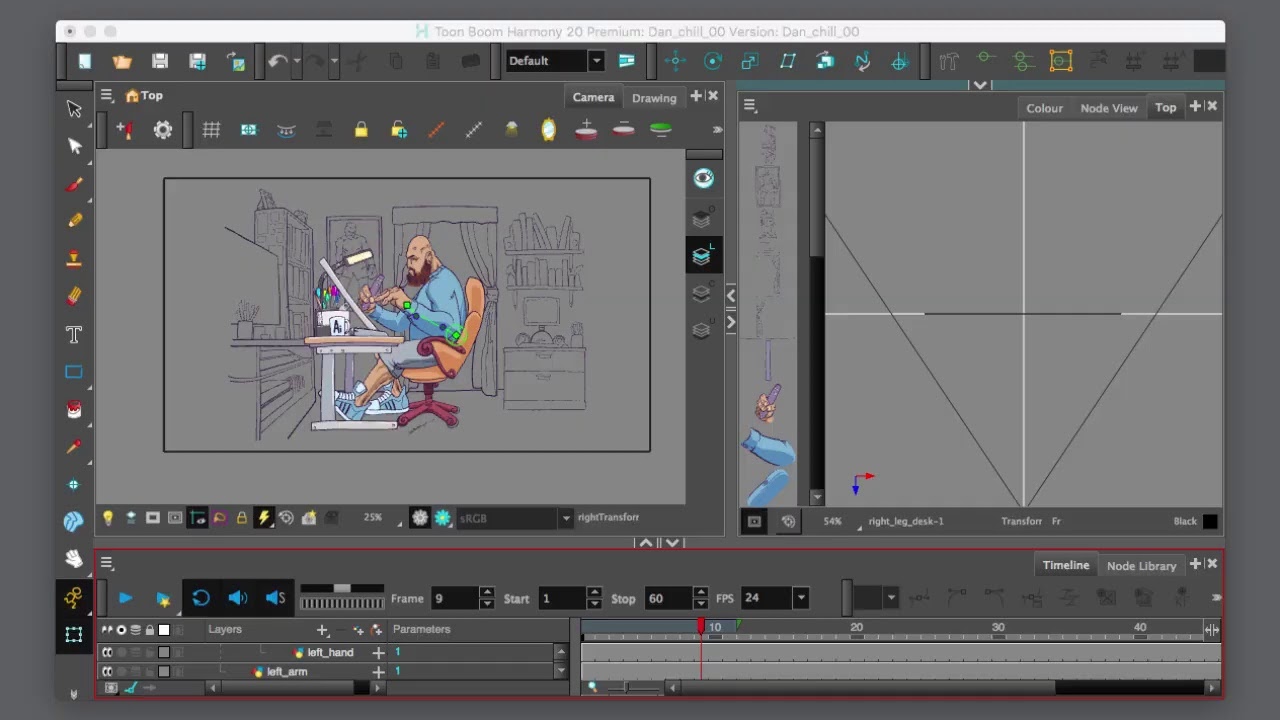1280x720 pixels.
Task: Move the playback speed slider
Action: [x=342, y=588]
